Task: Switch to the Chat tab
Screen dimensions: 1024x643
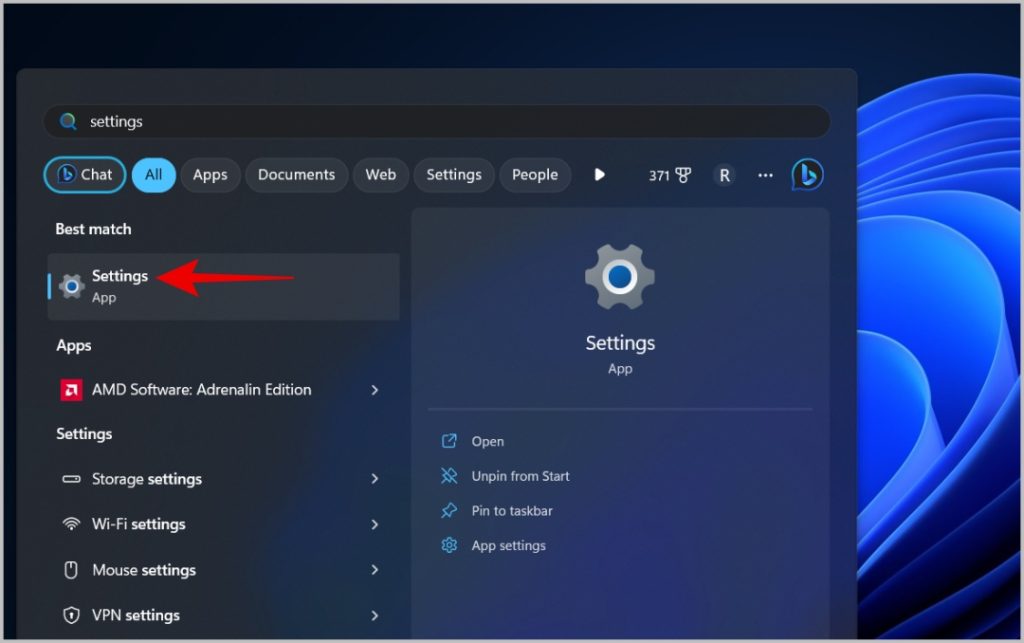Action: [x=85, y=174]
